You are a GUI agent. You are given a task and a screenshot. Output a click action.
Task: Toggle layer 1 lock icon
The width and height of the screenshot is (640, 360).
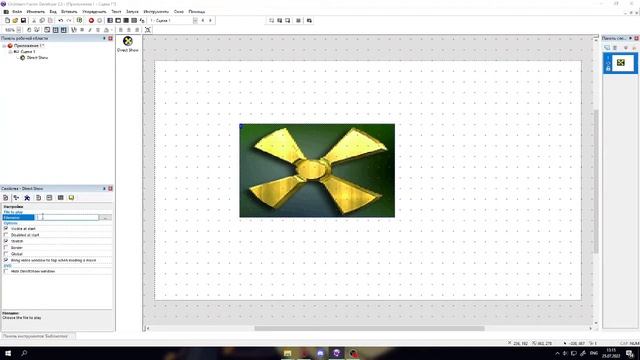click(x=608, y=69)
